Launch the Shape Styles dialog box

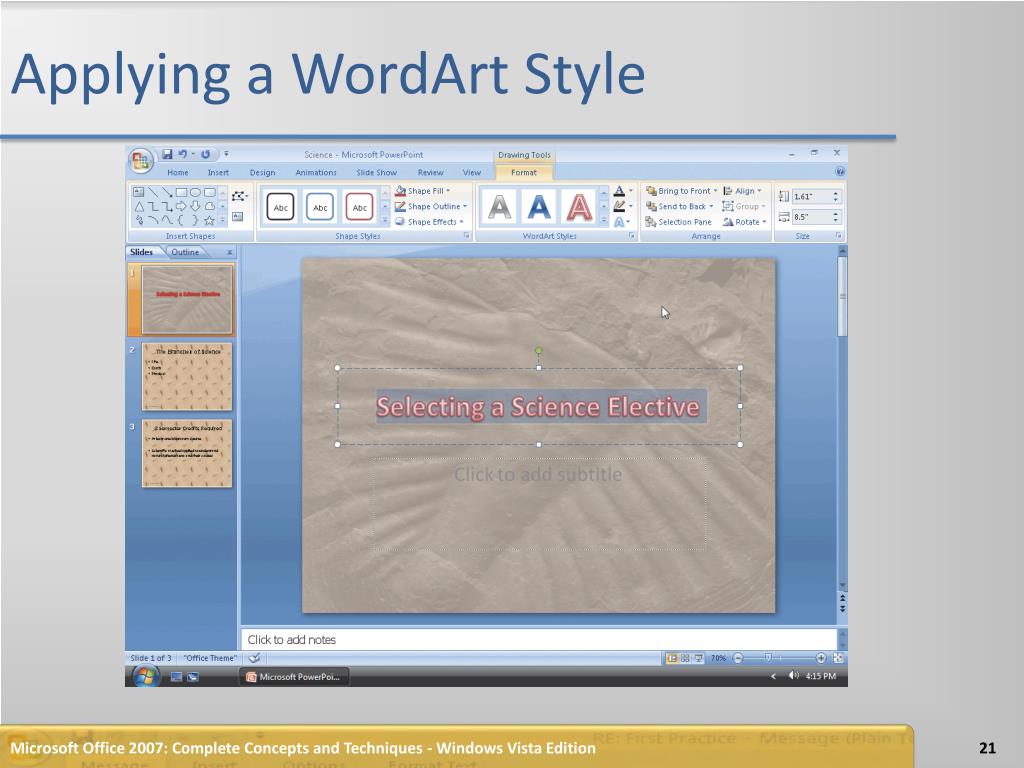coord(467,236)
